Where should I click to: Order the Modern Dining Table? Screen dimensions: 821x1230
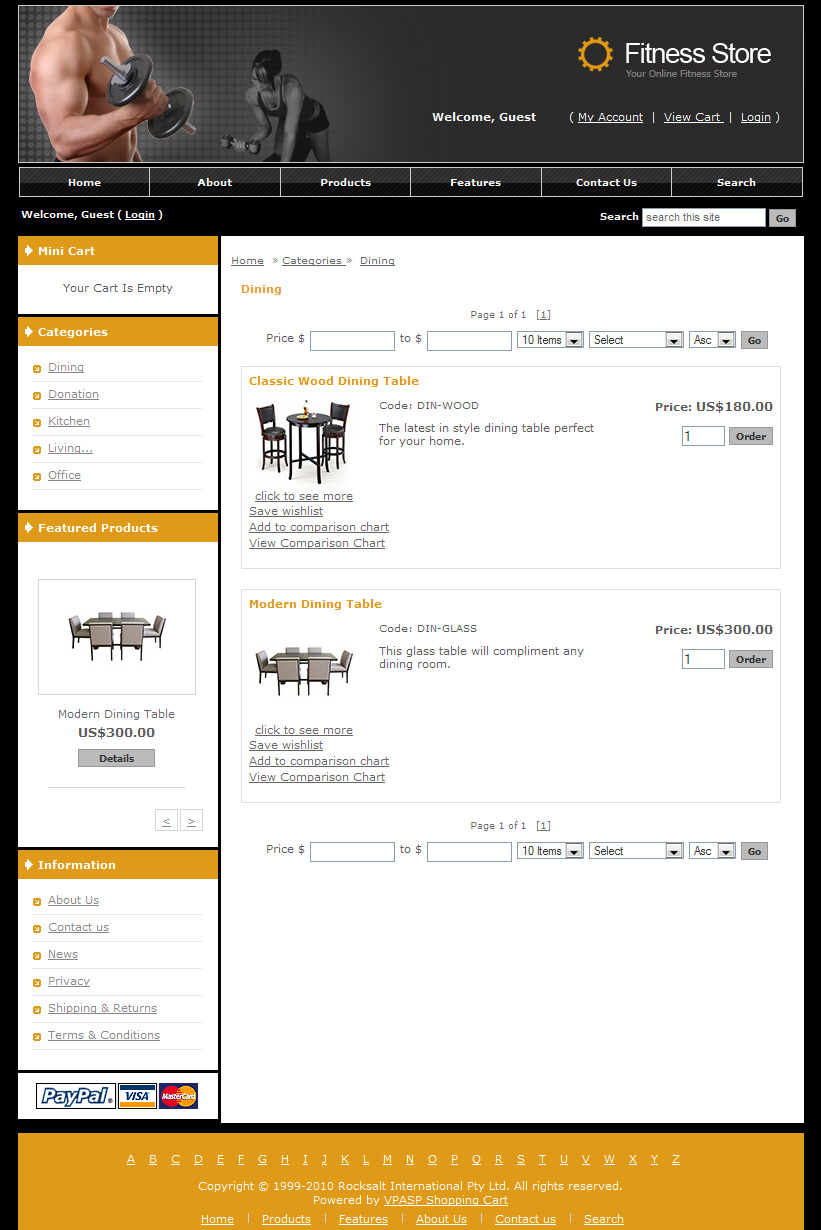[751, 659]
